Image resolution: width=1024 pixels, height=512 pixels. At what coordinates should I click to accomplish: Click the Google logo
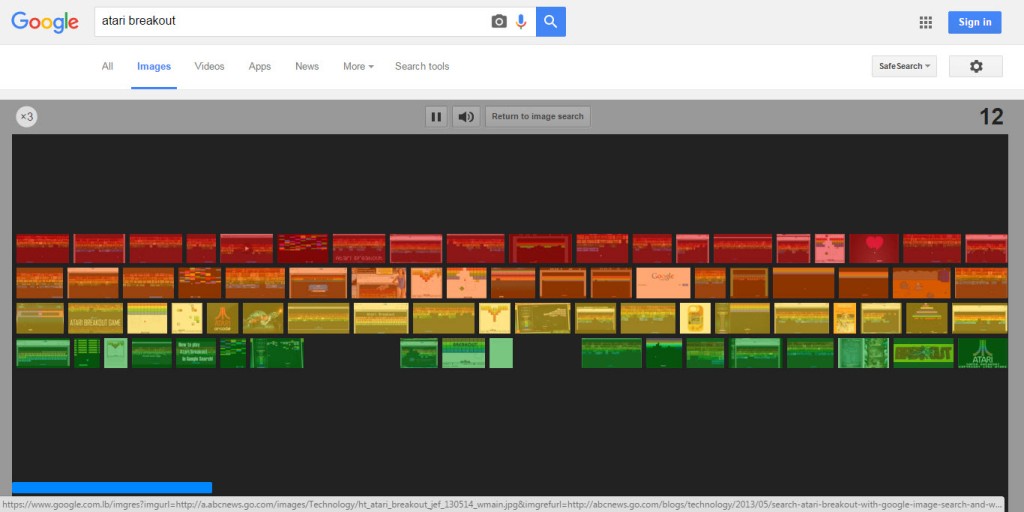[45, 22]
